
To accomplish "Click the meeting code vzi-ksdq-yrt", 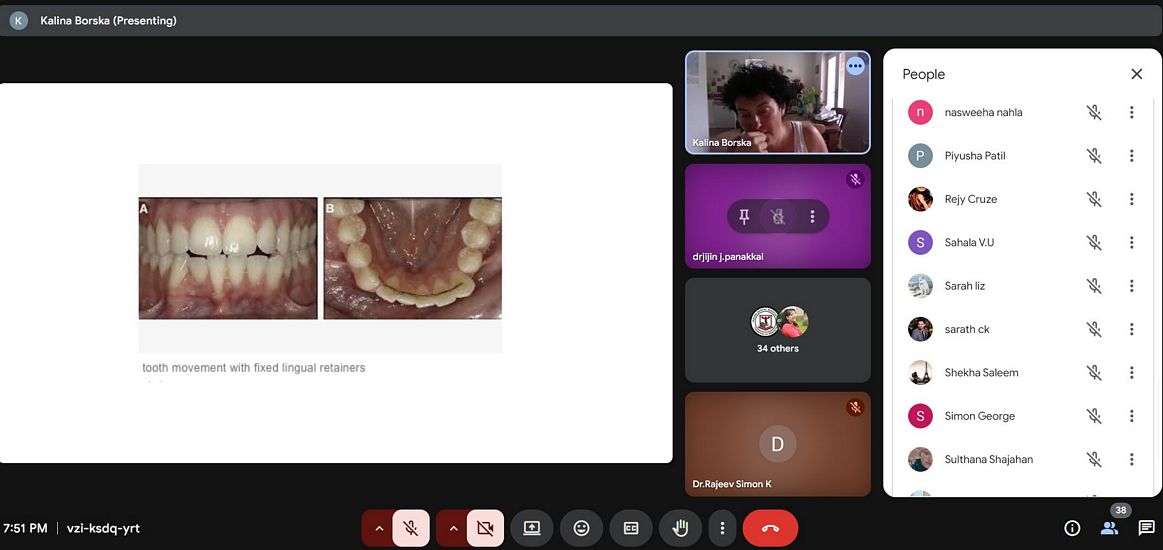I will coord(103,529).
